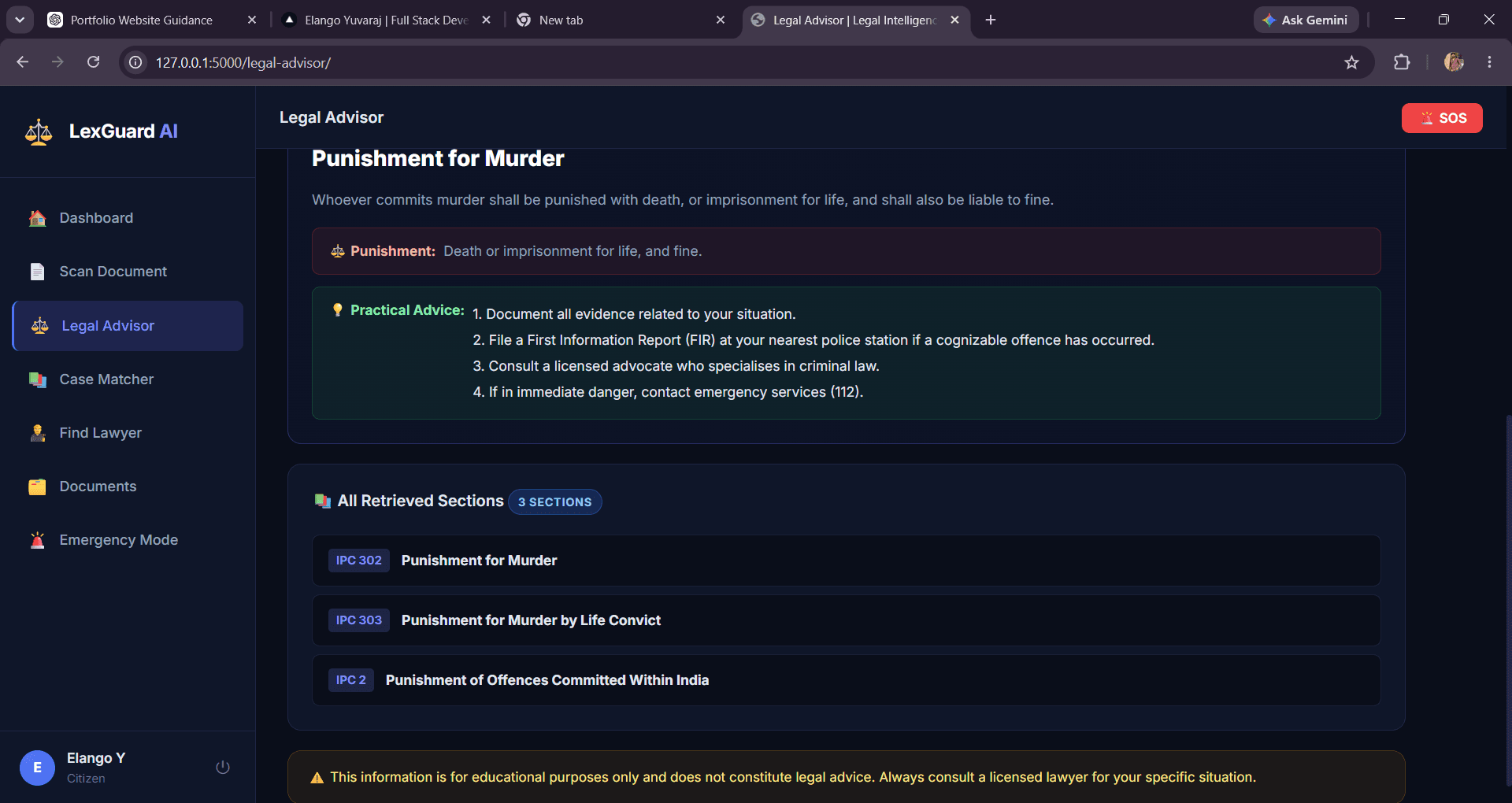Open the IPC 303 Murder by Life Convict row
Screen dimensions: 1512x803
pos(846,620)
